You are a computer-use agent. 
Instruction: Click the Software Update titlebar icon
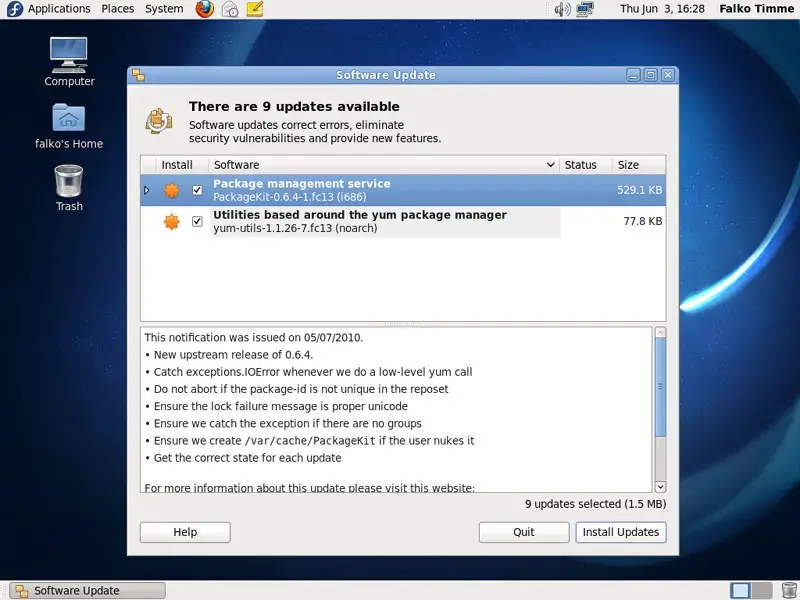point(138,75)
